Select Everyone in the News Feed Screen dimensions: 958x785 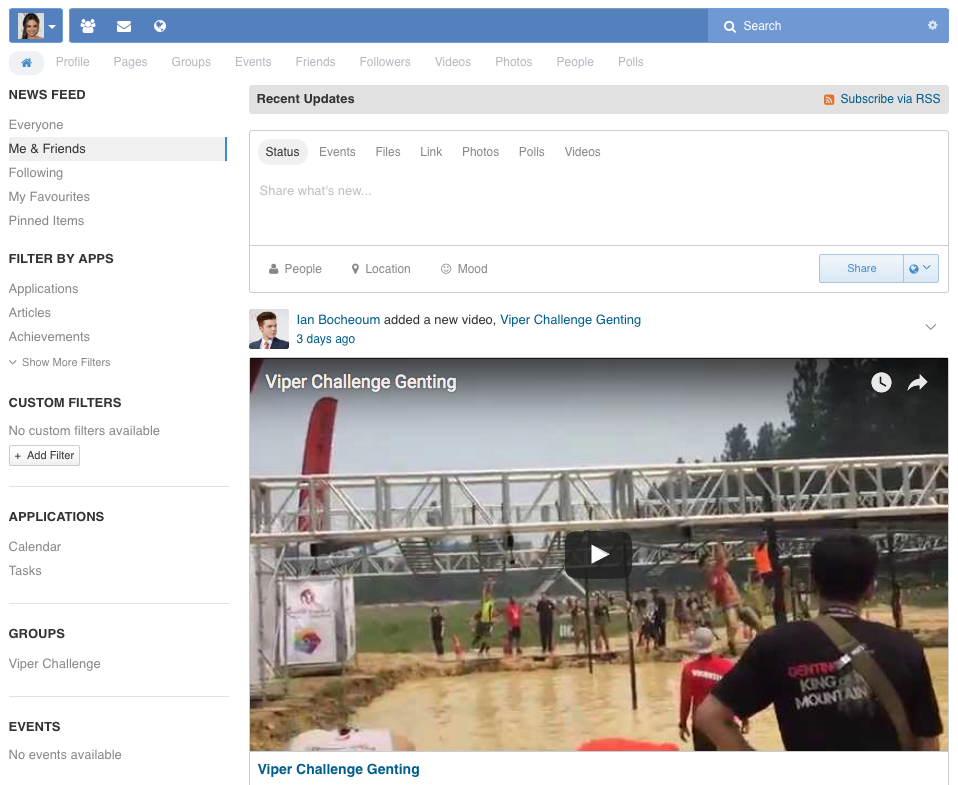tap(36, 125)
